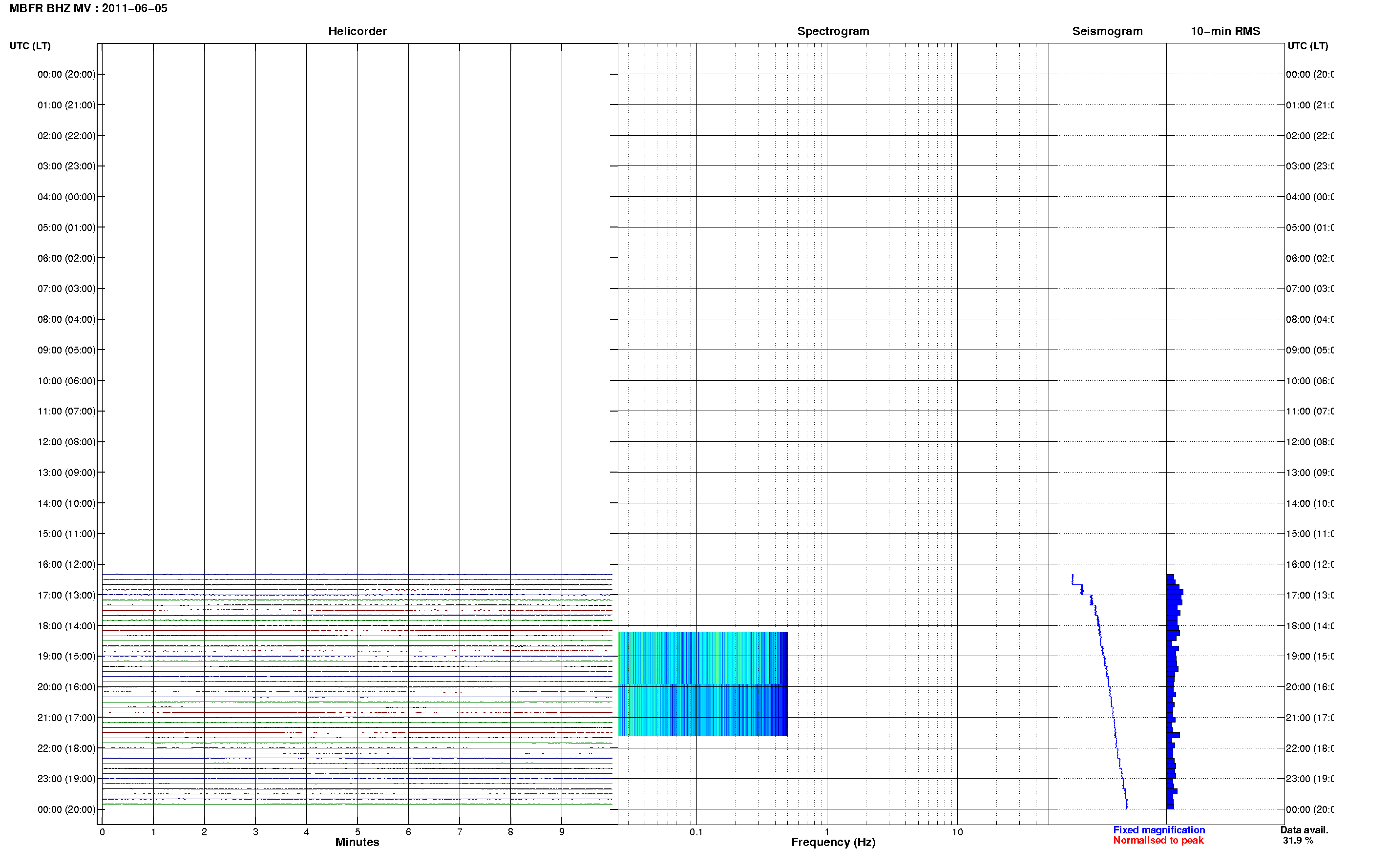Click the left time label '22:00 (18:00)'
Screen dimensions: 1389x868
[x=66, y=748]
